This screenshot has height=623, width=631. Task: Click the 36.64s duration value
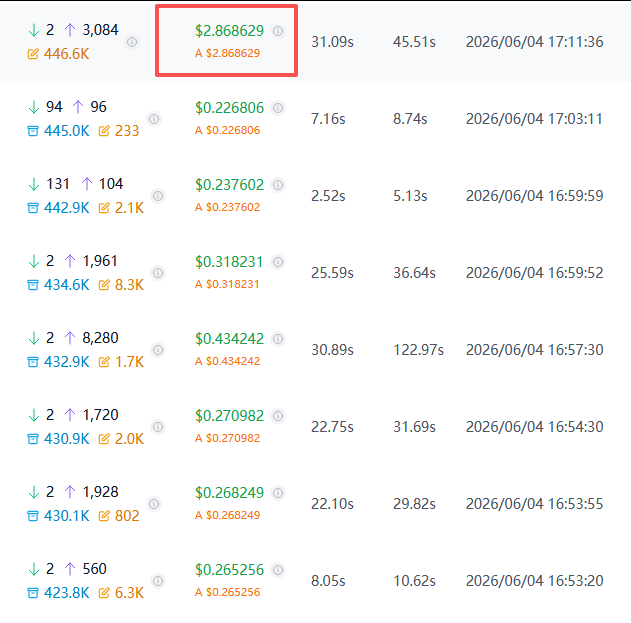[414, 273]
